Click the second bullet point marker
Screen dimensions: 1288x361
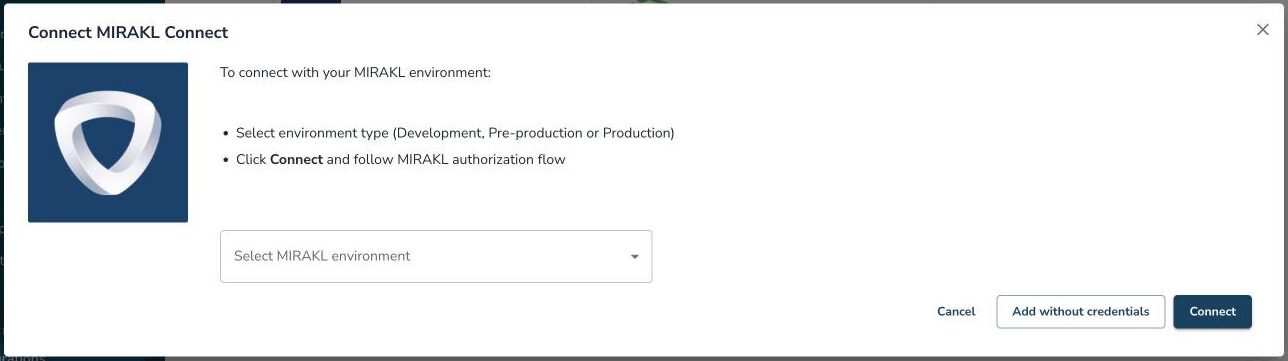pos(225,160)
